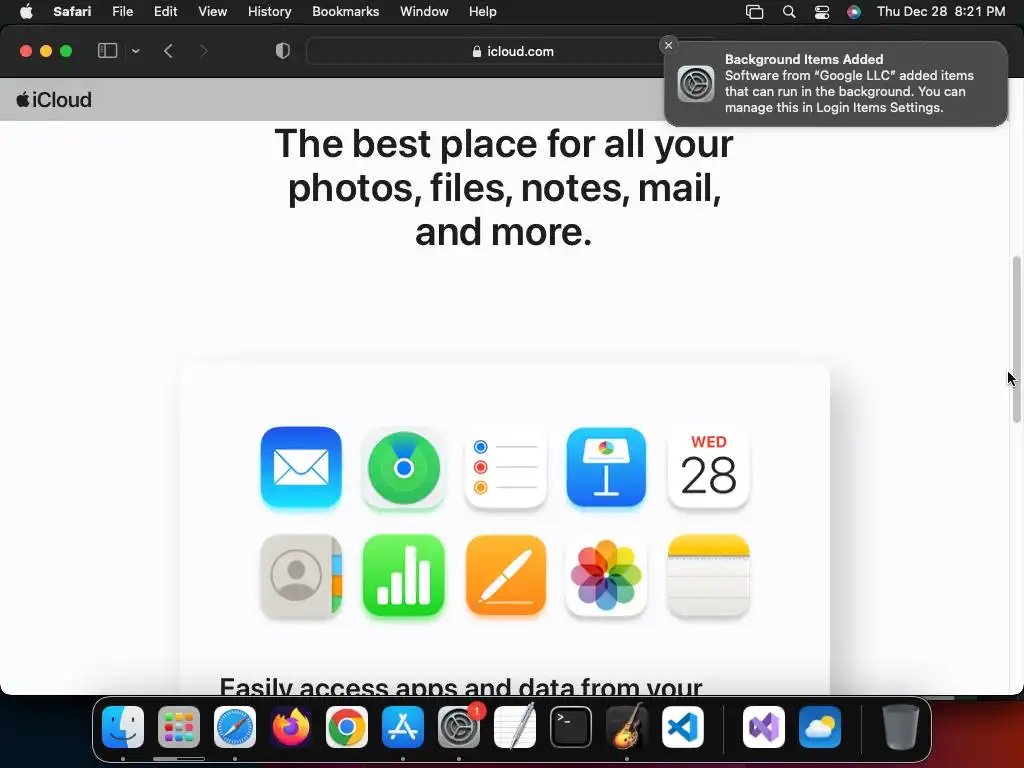The width and height of the screenshot is (1024, 768).
Task: Open the Bookmarks menu
Action: click(345, 12)
